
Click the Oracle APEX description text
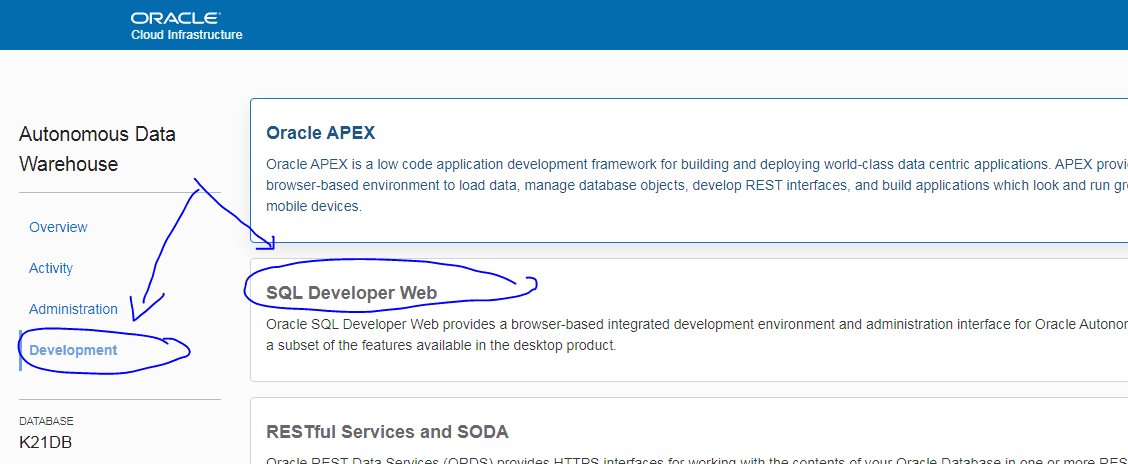pos(696,184)
